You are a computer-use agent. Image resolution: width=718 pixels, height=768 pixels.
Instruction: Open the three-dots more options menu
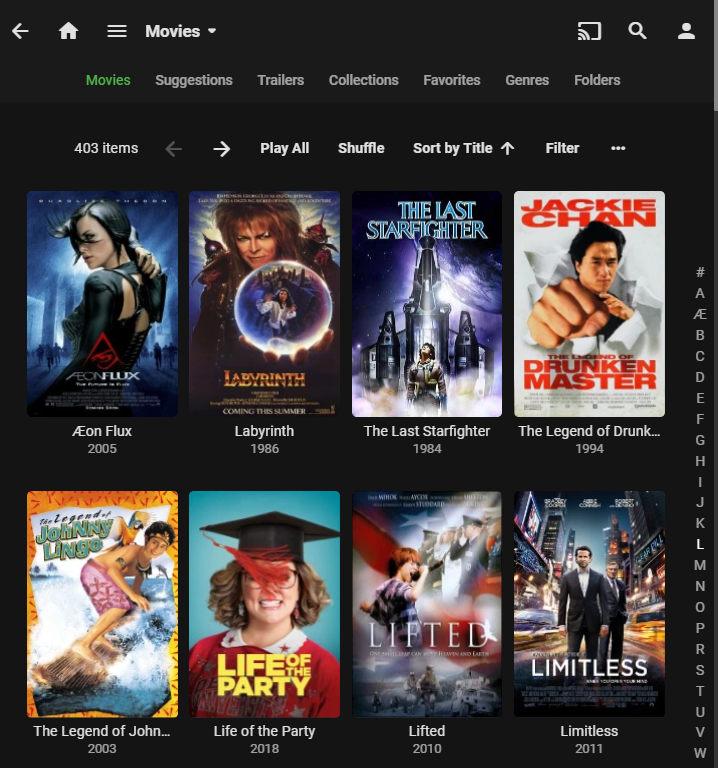(618, 148)
